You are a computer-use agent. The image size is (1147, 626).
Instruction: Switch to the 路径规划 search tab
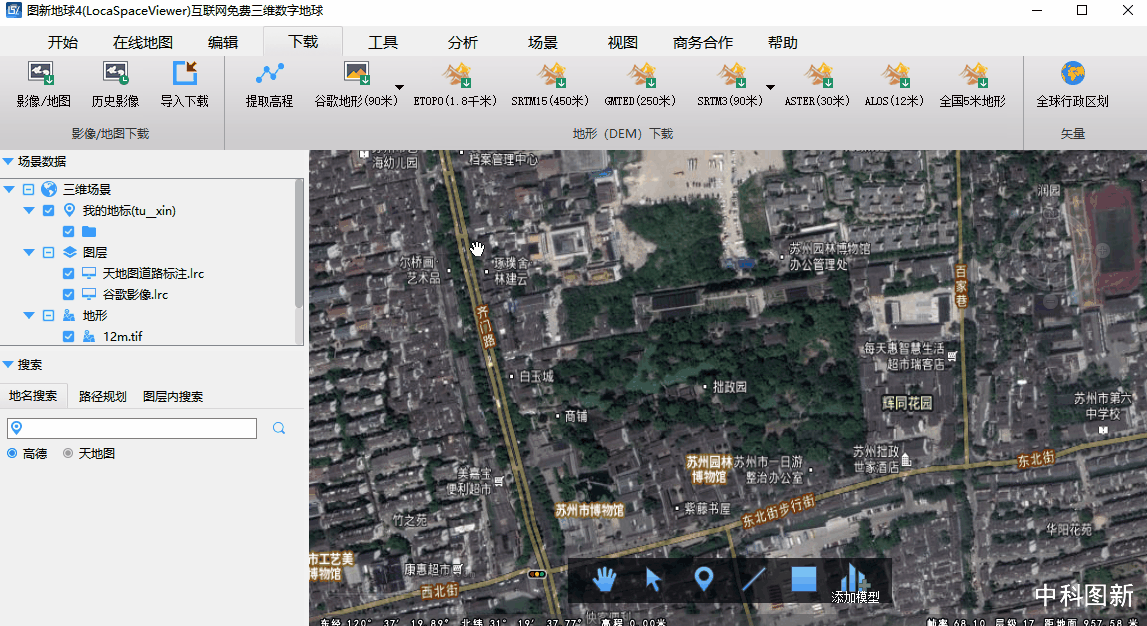click(102, 396)
